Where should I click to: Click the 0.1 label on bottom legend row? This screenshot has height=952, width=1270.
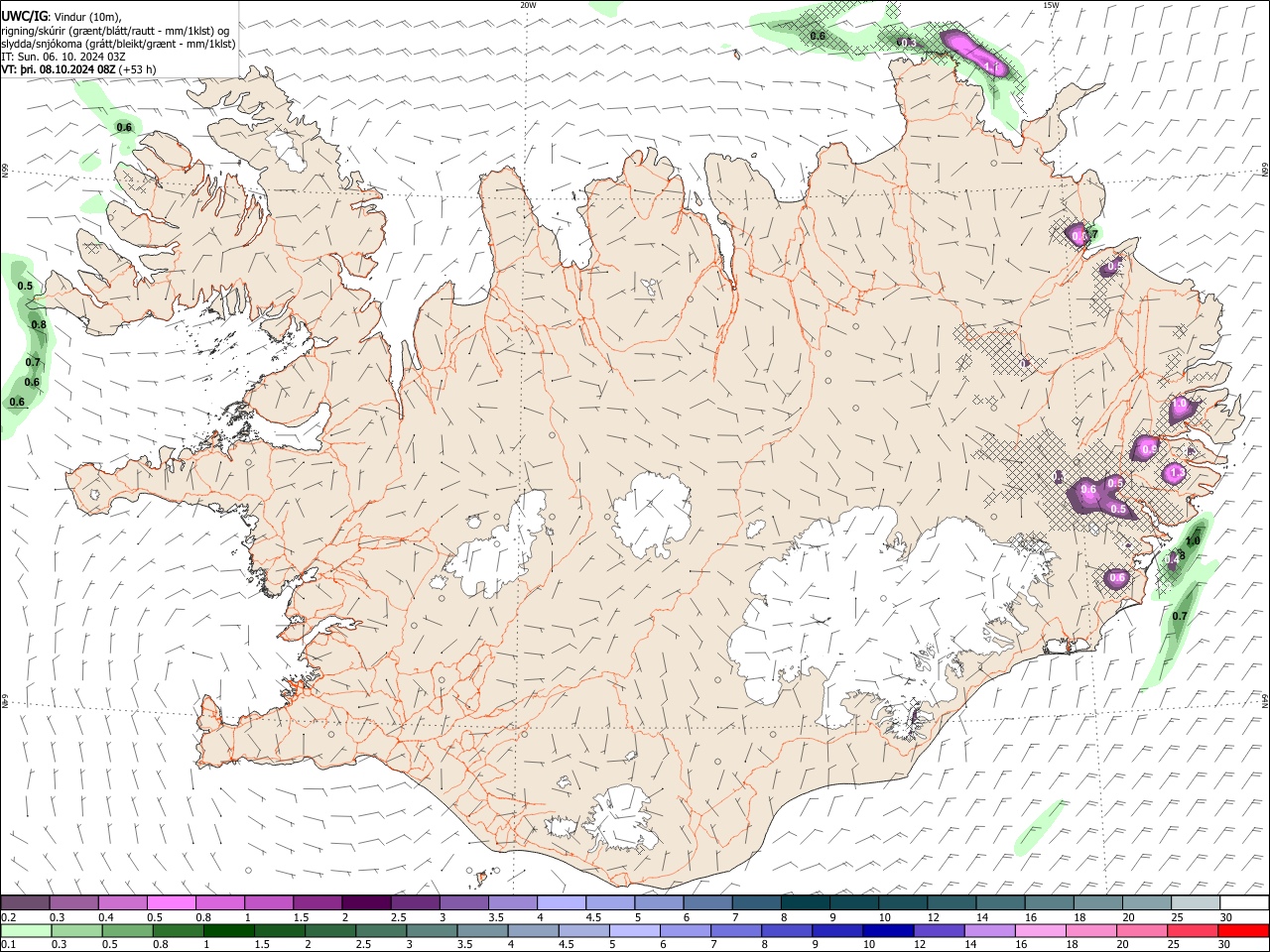point(9,945)
